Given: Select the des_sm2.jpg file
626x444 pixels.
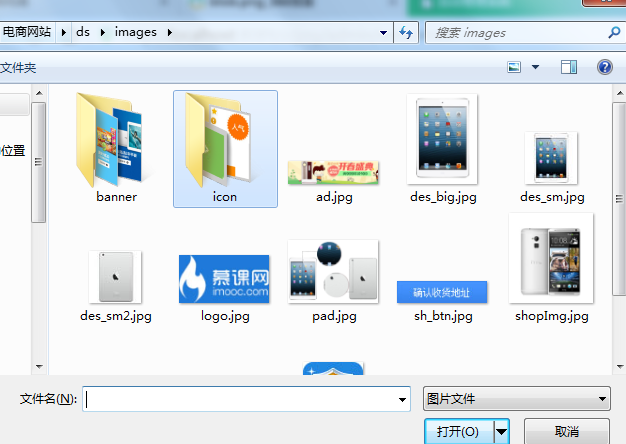Looking at the screenshot, I should pyautogui.click(x=116, y=277).
